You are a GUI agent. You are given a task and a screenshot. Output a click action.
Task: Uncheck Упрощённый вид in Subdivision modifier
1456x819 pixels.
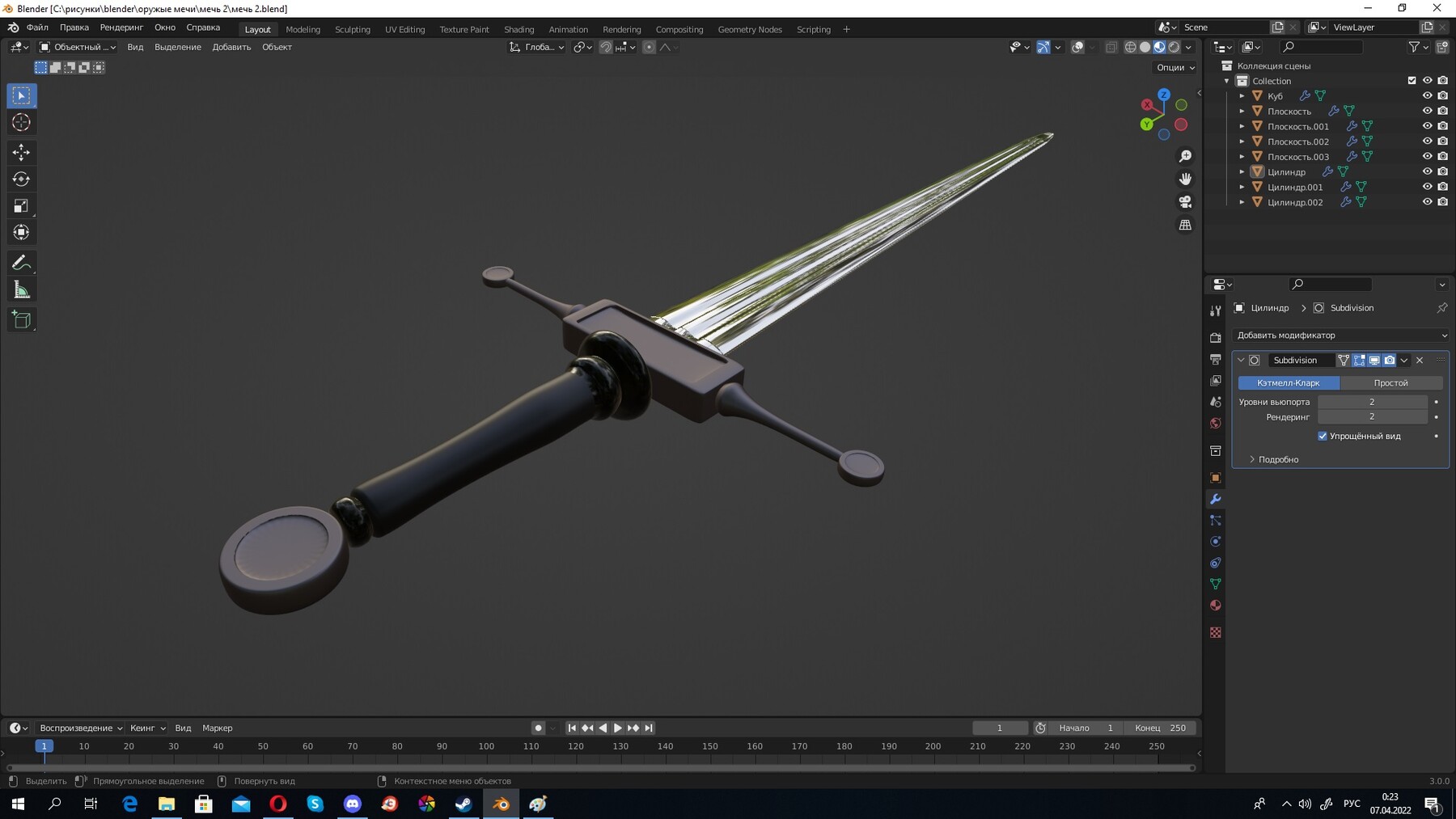point(1323,436)
